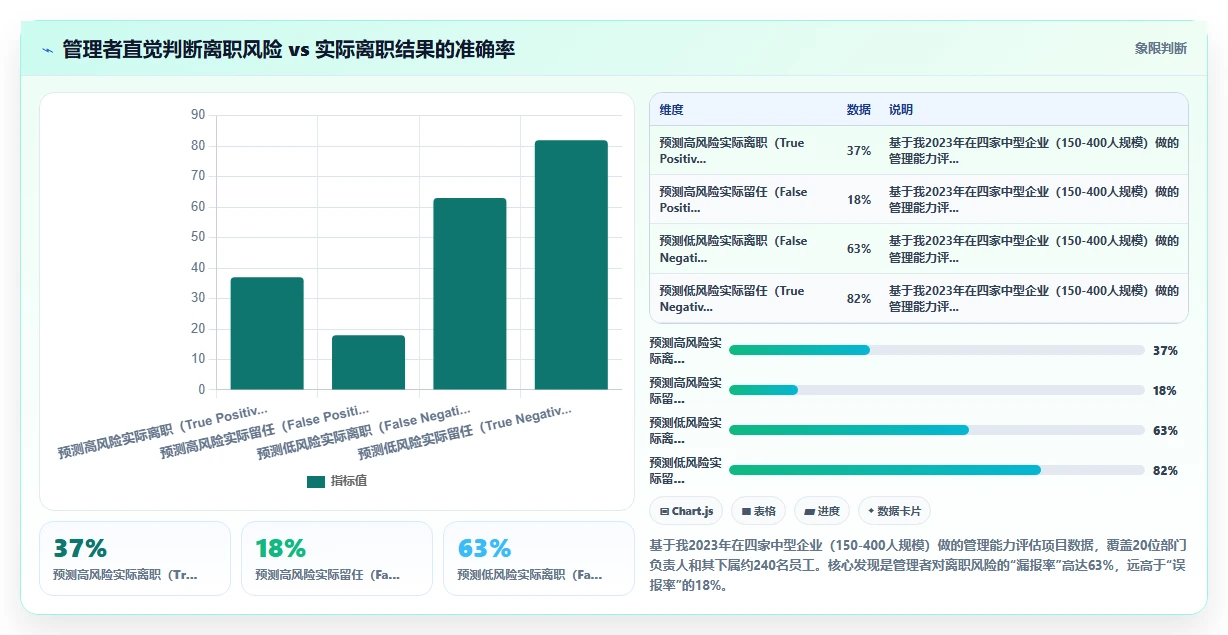The width and height of the screenshot is (1228, 635).
Task: Toggle the 指标值 legend color box
Action: (316, 481)
